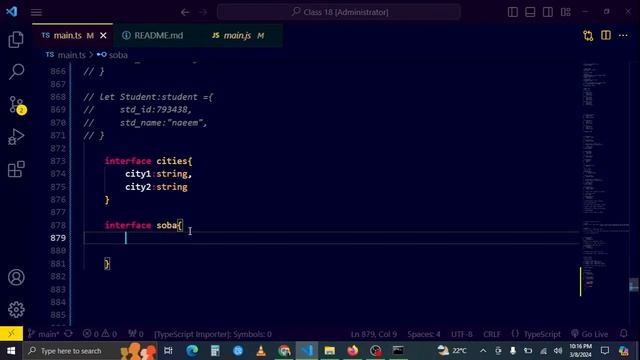Change line endings via CRLF

[x=492, y=334]
